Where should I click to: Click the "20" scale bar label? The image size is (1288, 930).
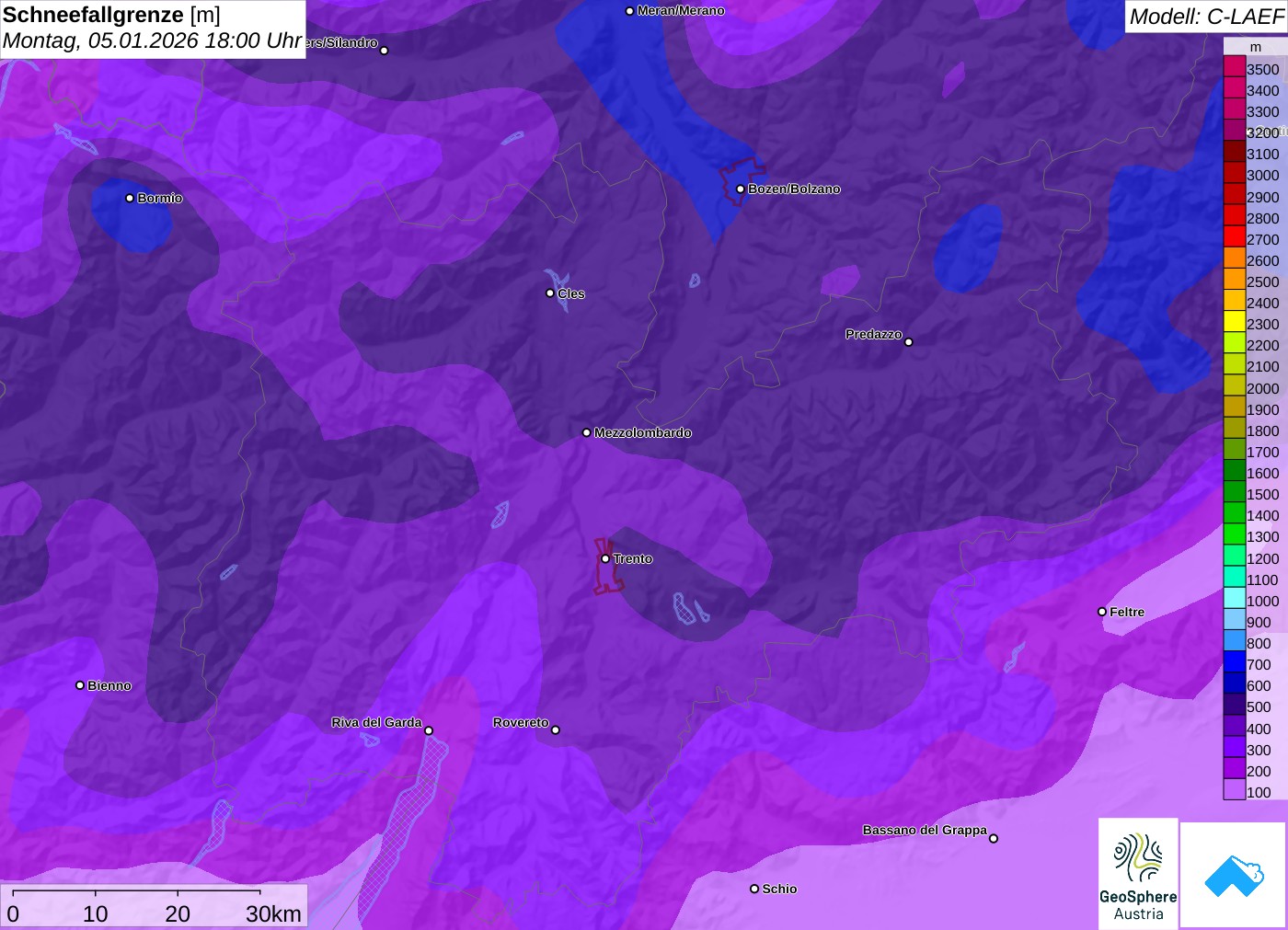tap(178, 913)
